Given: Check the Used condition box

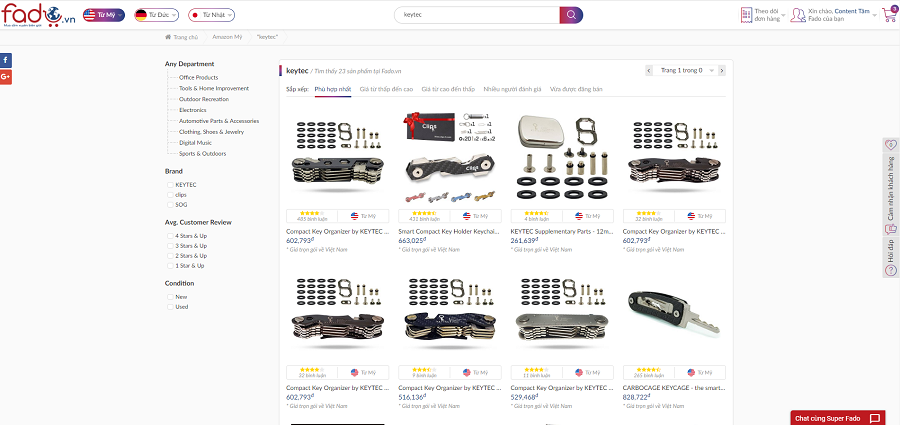Looking at the screenshot, I should pyautogui.click(x=170, y=307).
